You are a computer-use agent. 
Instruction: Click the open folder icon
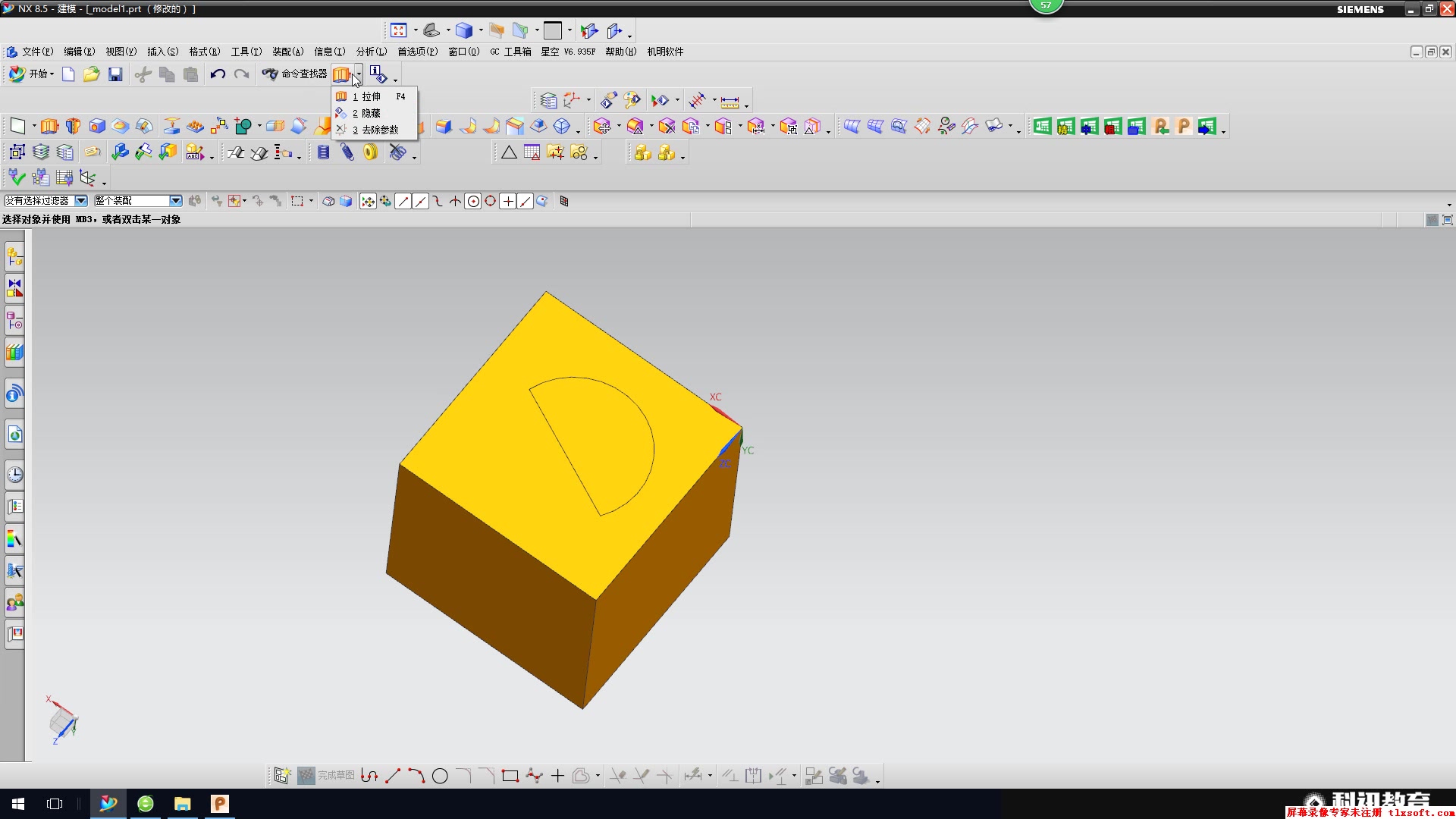pyautogui.click(x=91, y=74)
